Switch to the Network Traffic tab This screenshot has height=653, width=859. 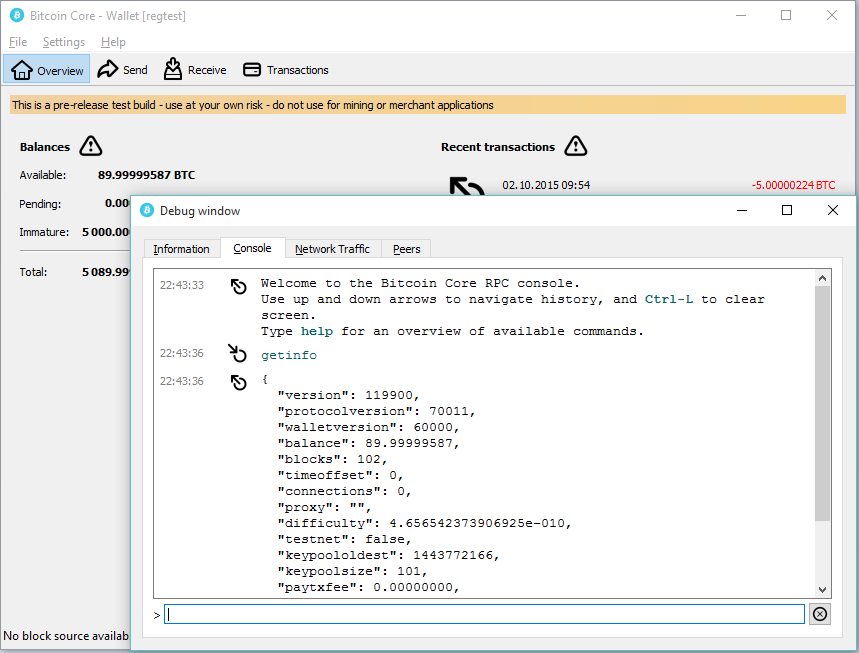tap(332, 249)
